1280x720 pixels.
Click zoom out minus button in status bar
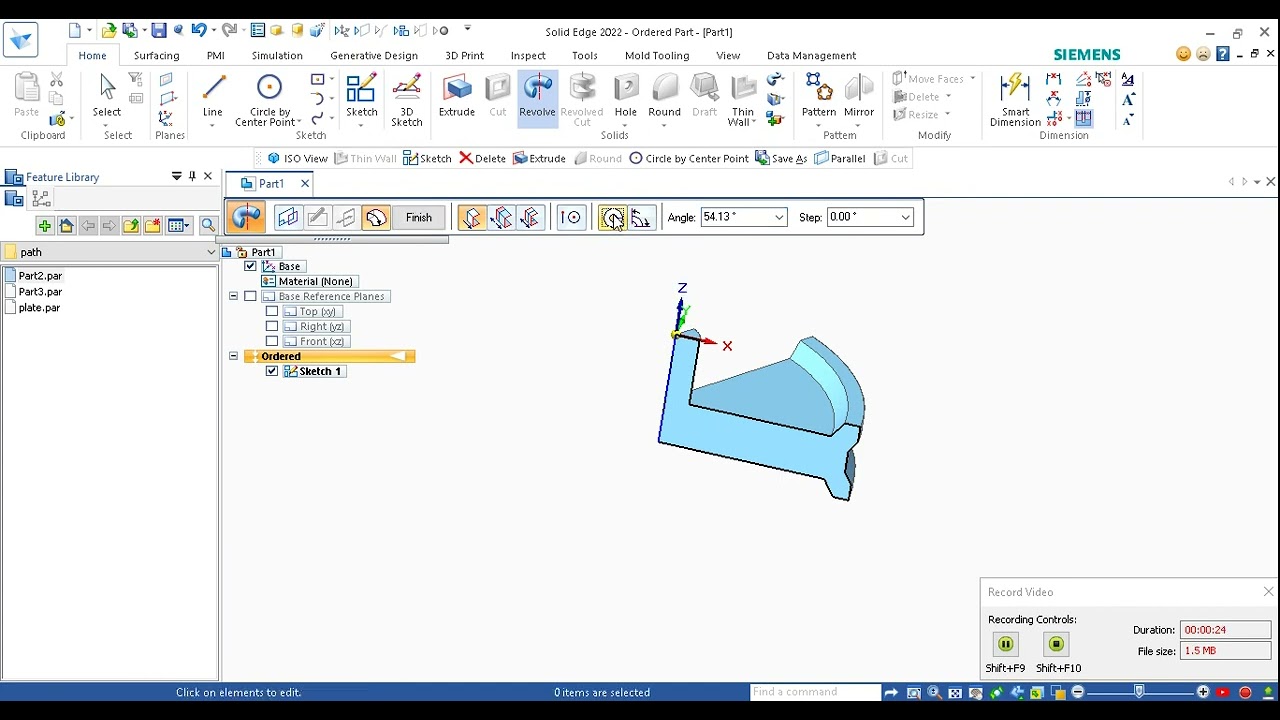coord(1077,692)
